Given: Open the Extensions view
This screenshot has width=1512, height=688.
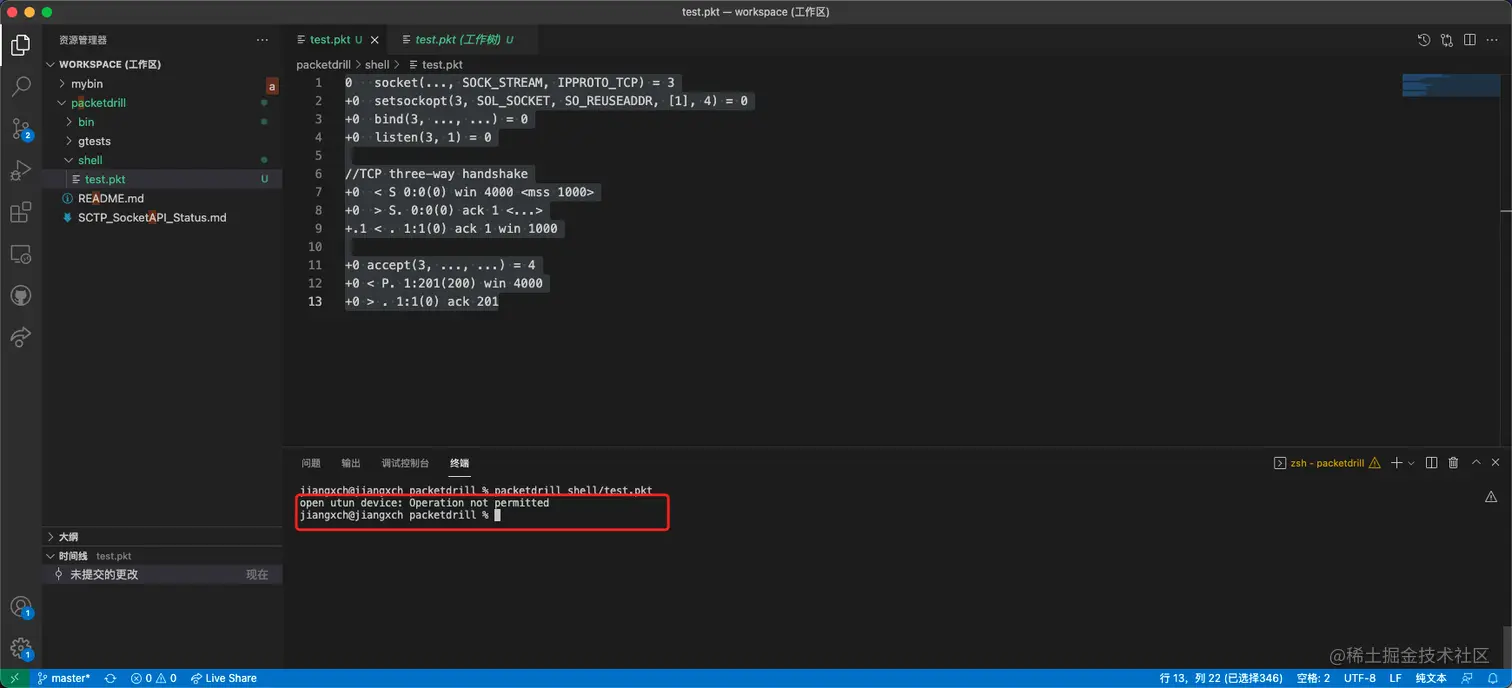Looking at the screenshot, I should coord(20,212).
